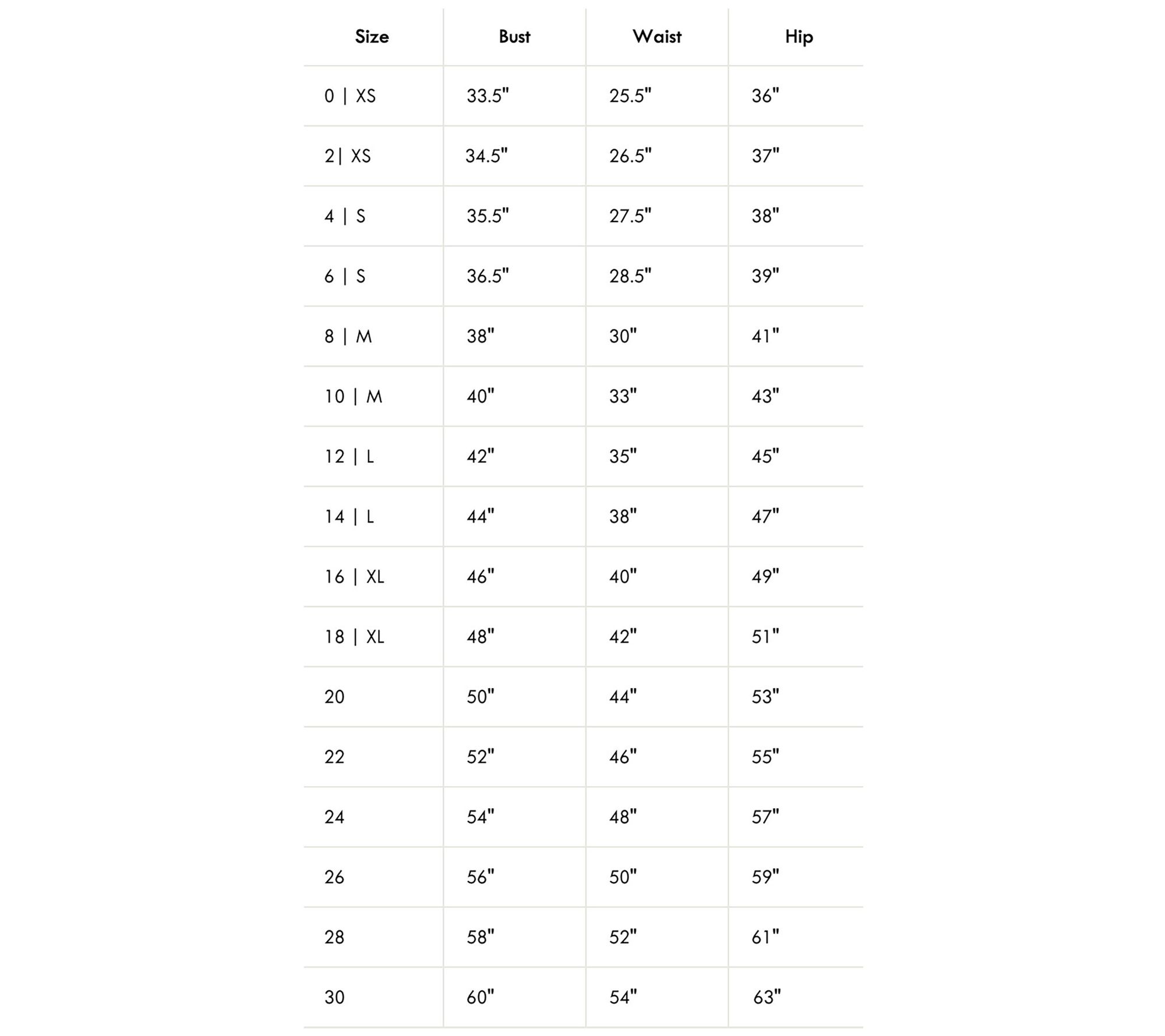Select the 47" hip measurement

point(765,517)
